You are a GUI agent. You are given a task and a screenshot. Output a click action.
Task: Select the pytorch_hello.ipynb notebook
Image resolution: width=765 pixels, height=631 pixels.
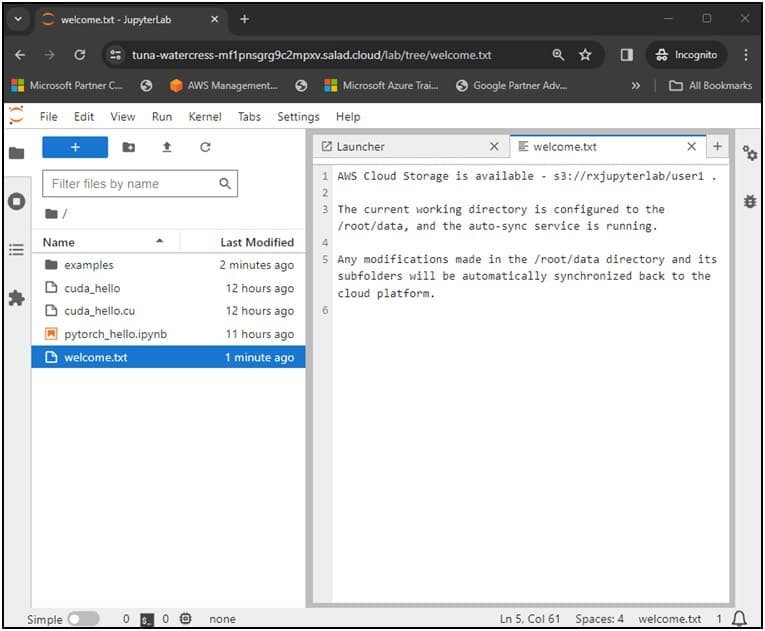(168, 334)
